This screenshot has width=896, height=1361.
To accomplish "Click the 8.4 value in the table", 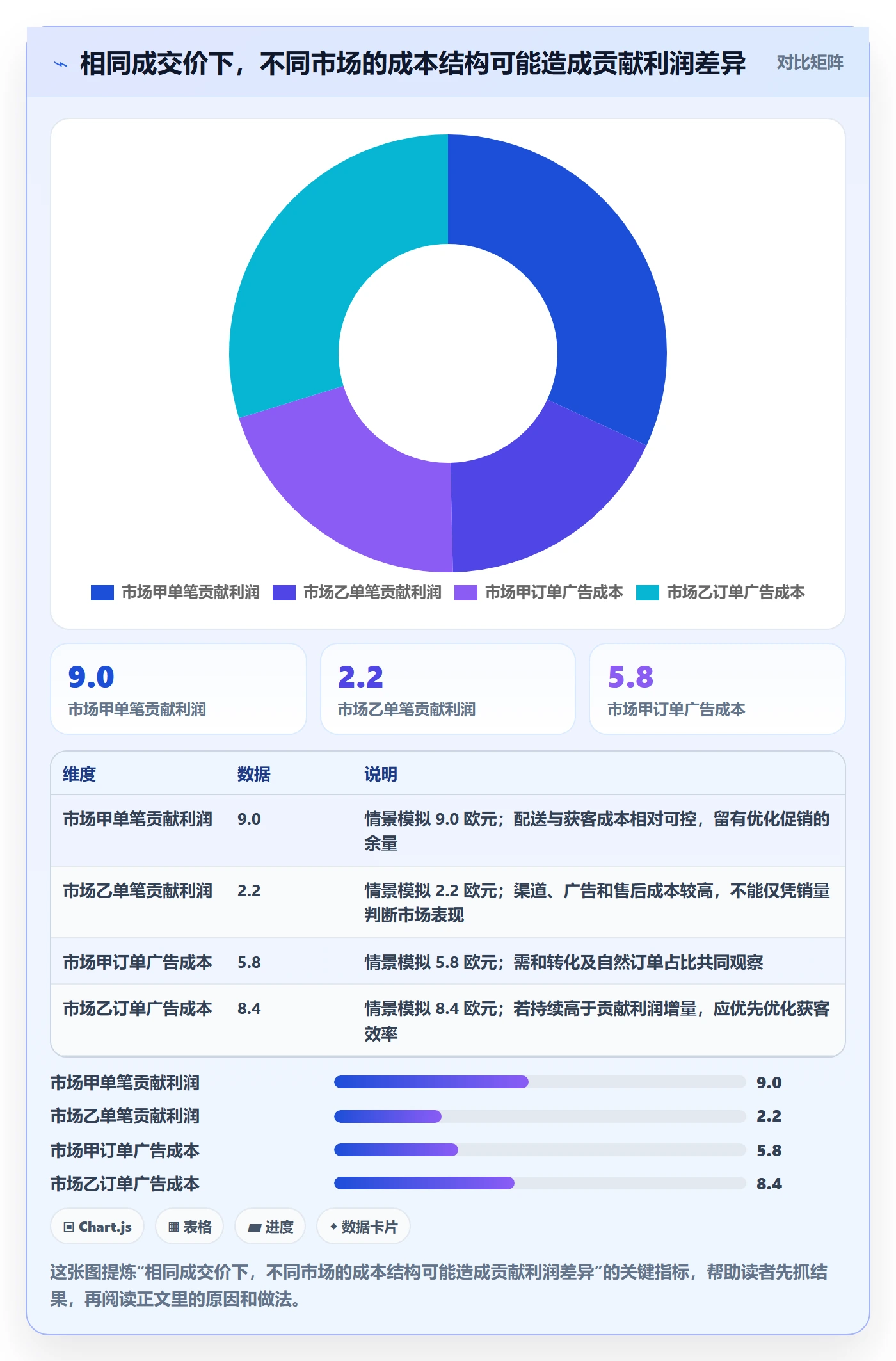I will (x=249, y=1008).
